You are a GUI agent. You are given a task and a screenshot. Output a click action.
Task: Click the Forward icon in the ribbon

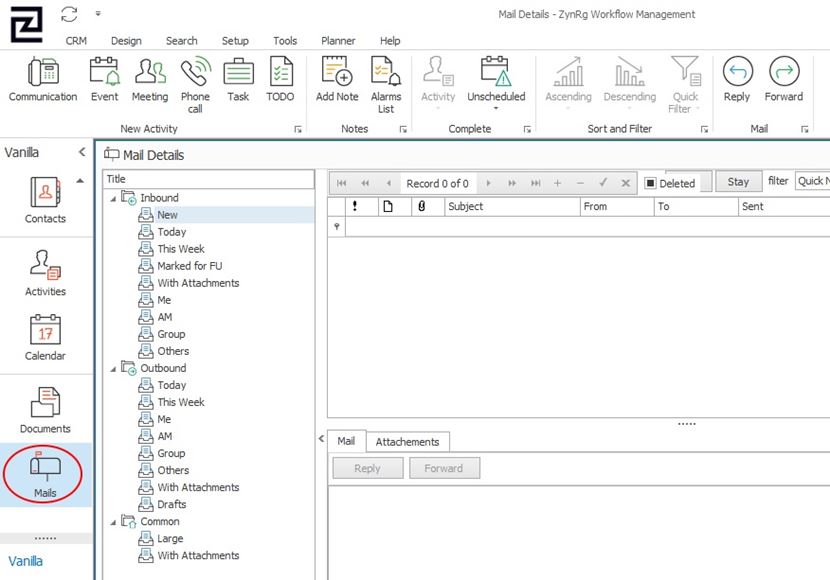[783, 79]
